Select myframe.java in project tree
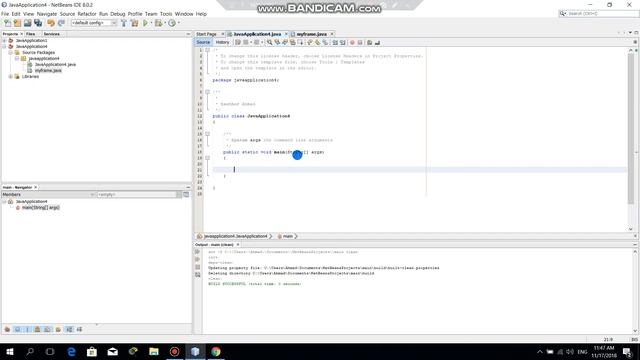 coord(48,70)
